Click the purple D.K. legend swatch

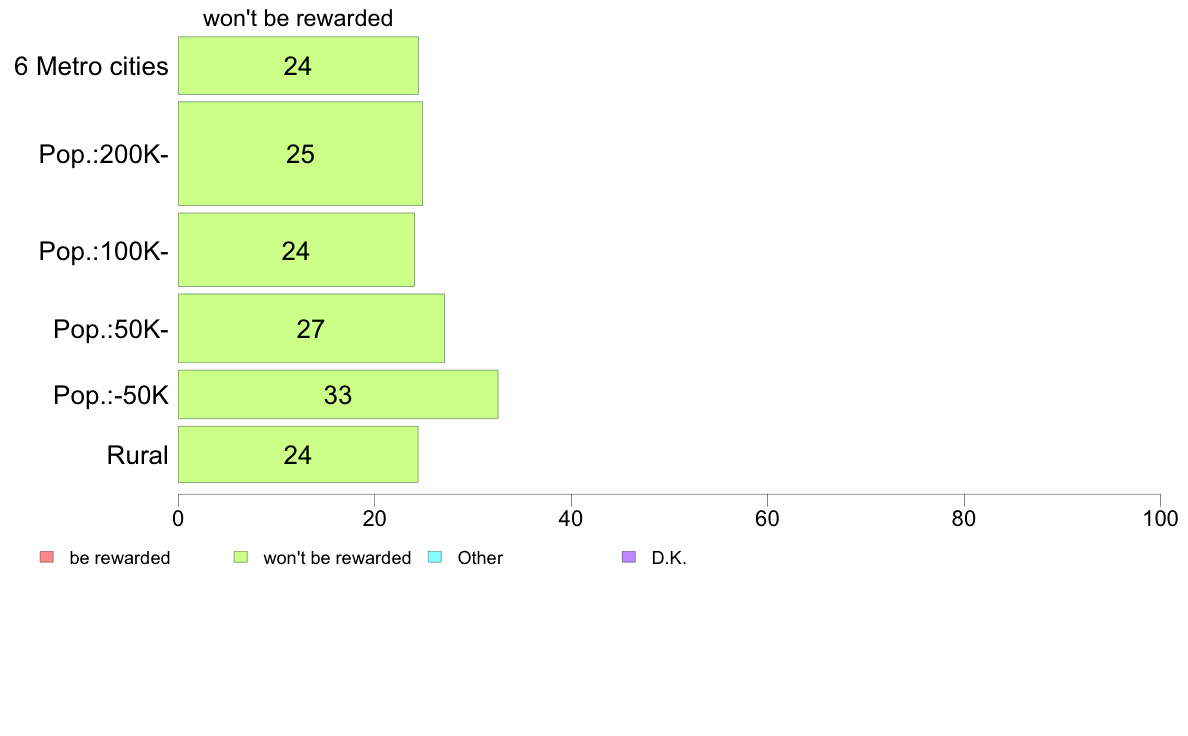[x=629, y=557]
